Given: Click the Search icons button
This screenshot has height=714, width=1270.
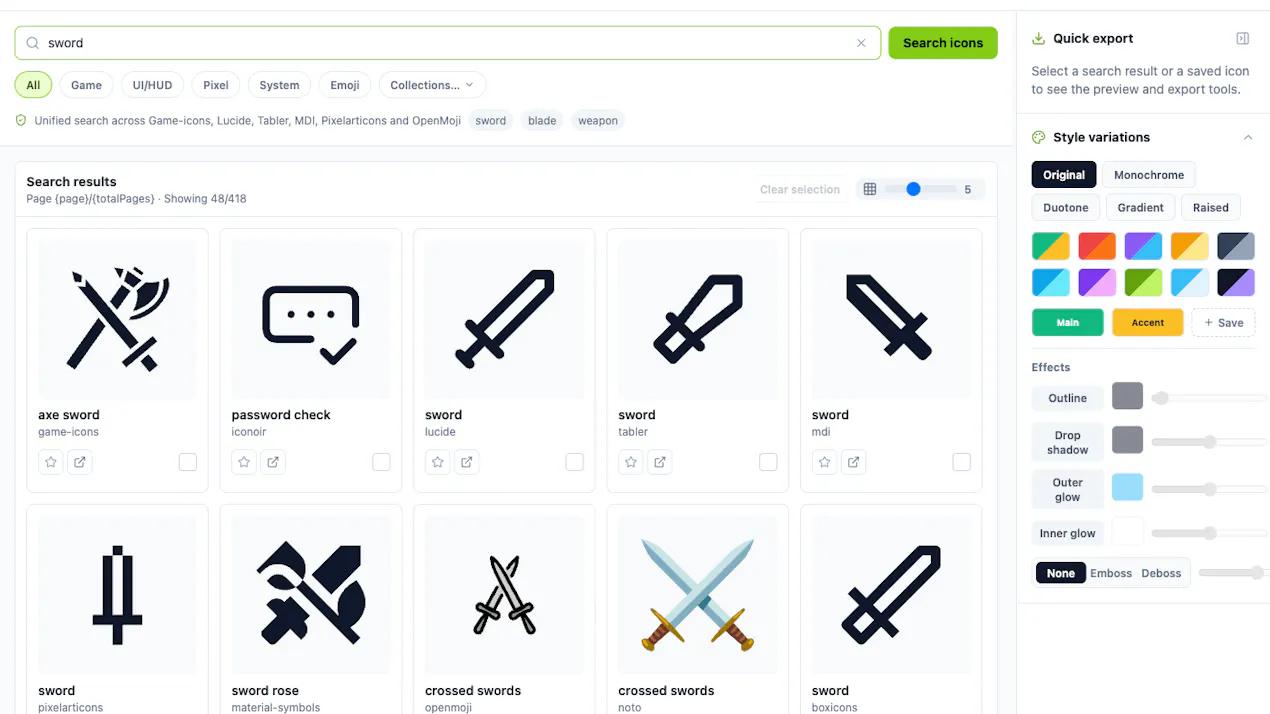Looking at the screenshot, I should tap(943, 43).
